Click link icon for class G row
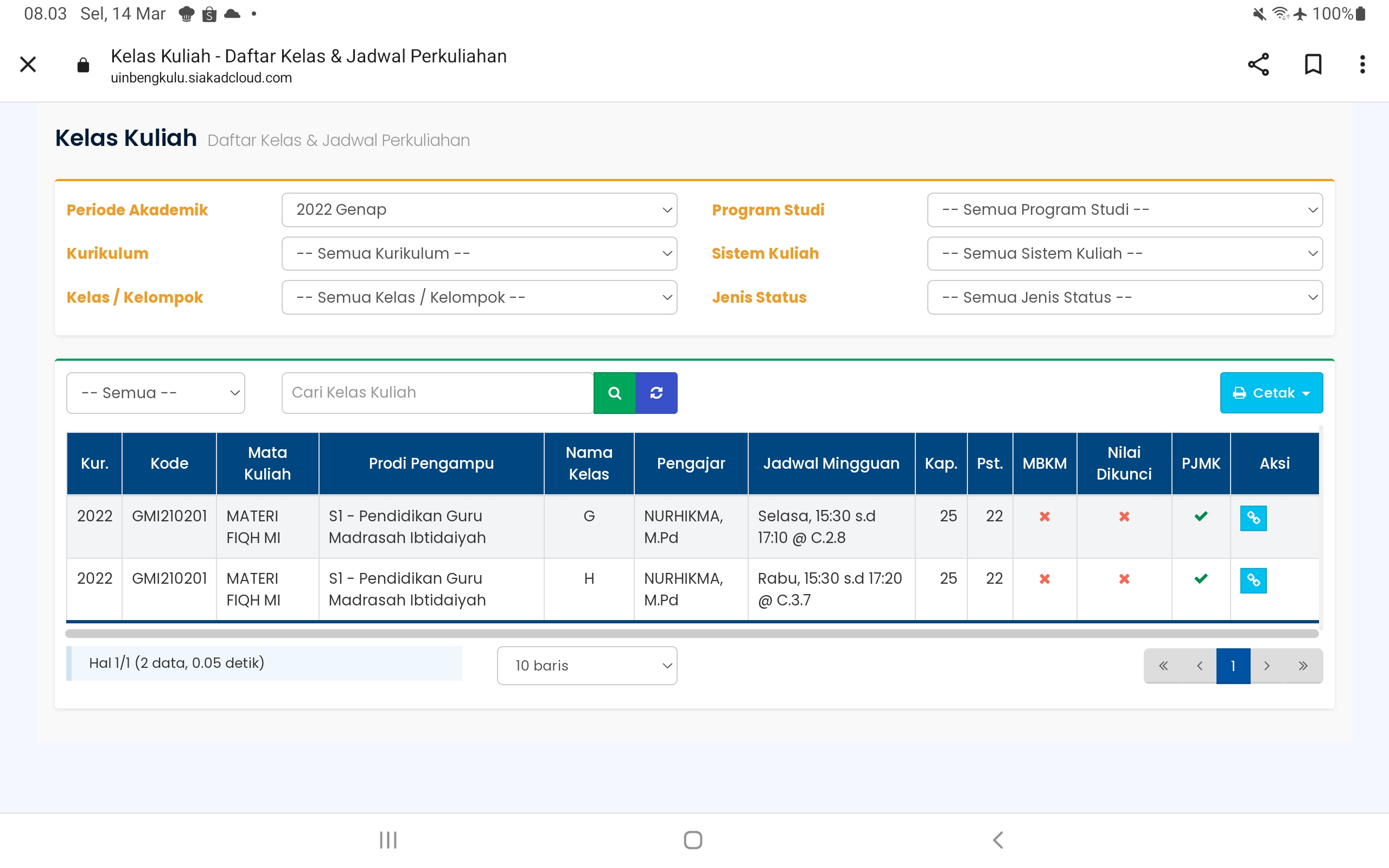1389x868 pixels. (1253, 518)
